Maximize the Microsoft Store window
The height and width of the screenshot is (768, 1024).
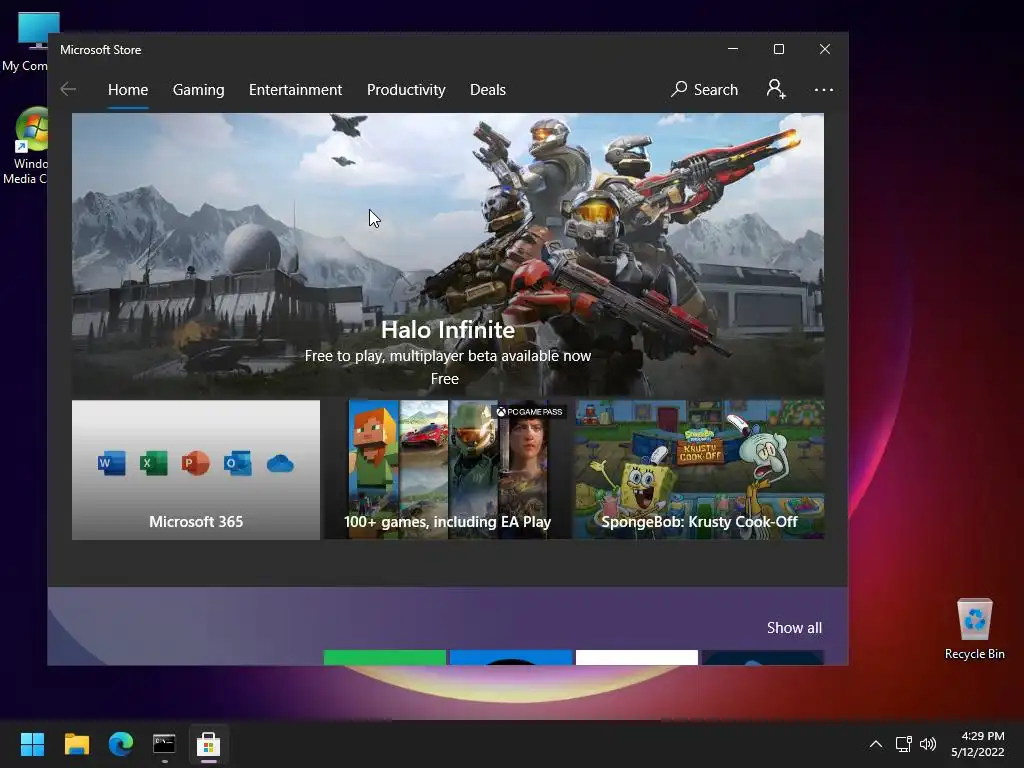point(778,49)
